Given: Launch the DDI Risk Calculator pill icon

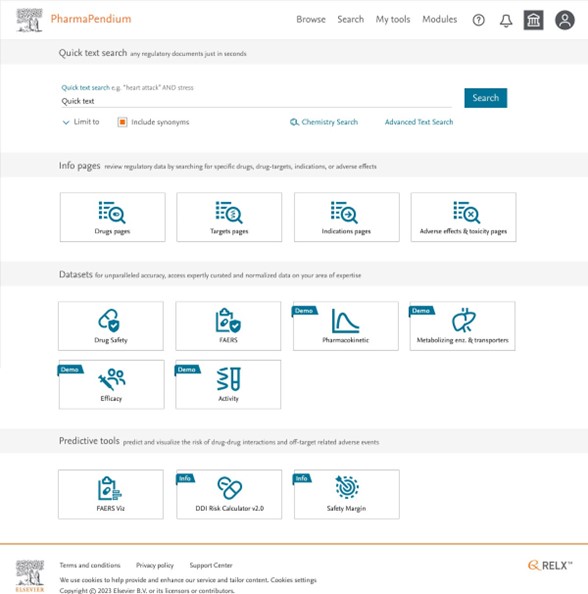Looking at the screenshot, I should click(x=230, y=488).
